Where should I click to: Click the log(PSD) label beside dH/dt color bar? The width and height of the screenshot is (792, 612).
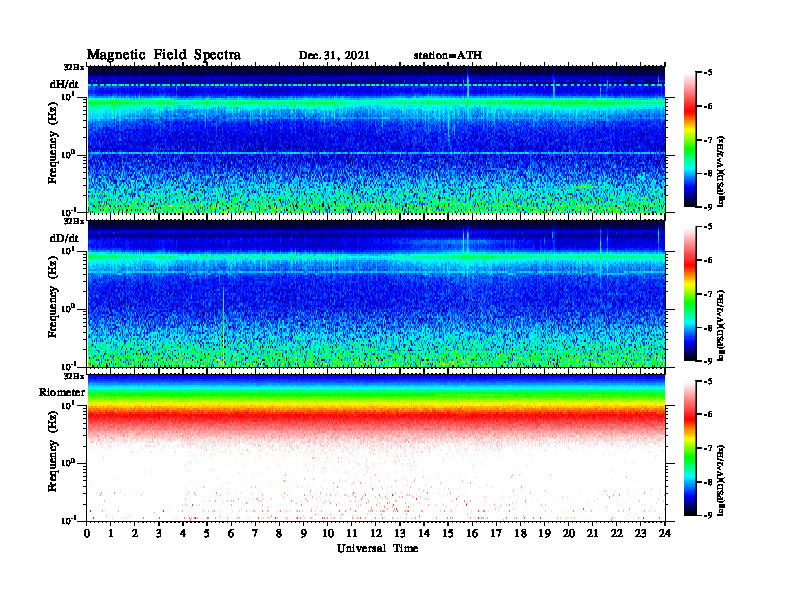(721, 171)
